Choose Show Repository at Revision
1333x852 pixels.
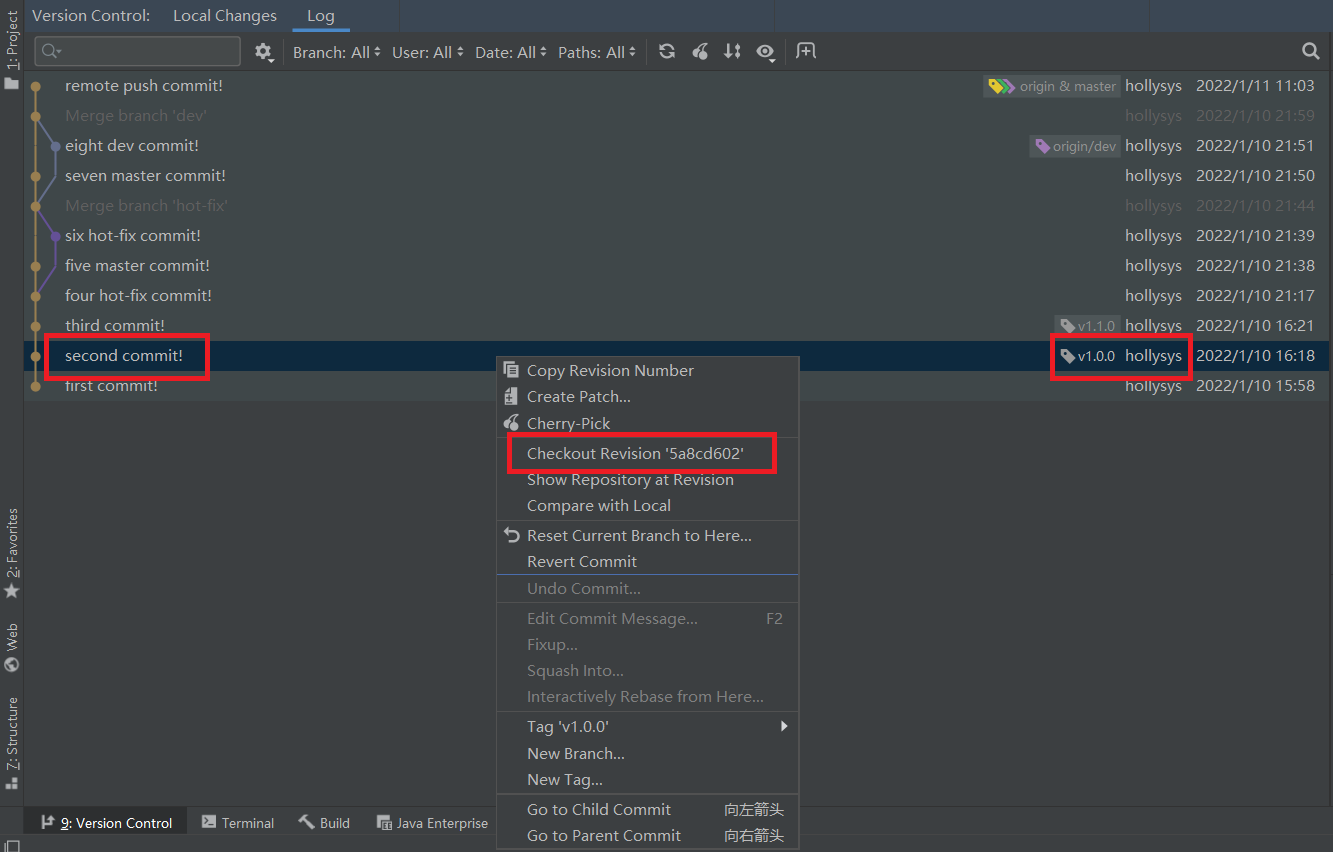(x=647, y=479)
